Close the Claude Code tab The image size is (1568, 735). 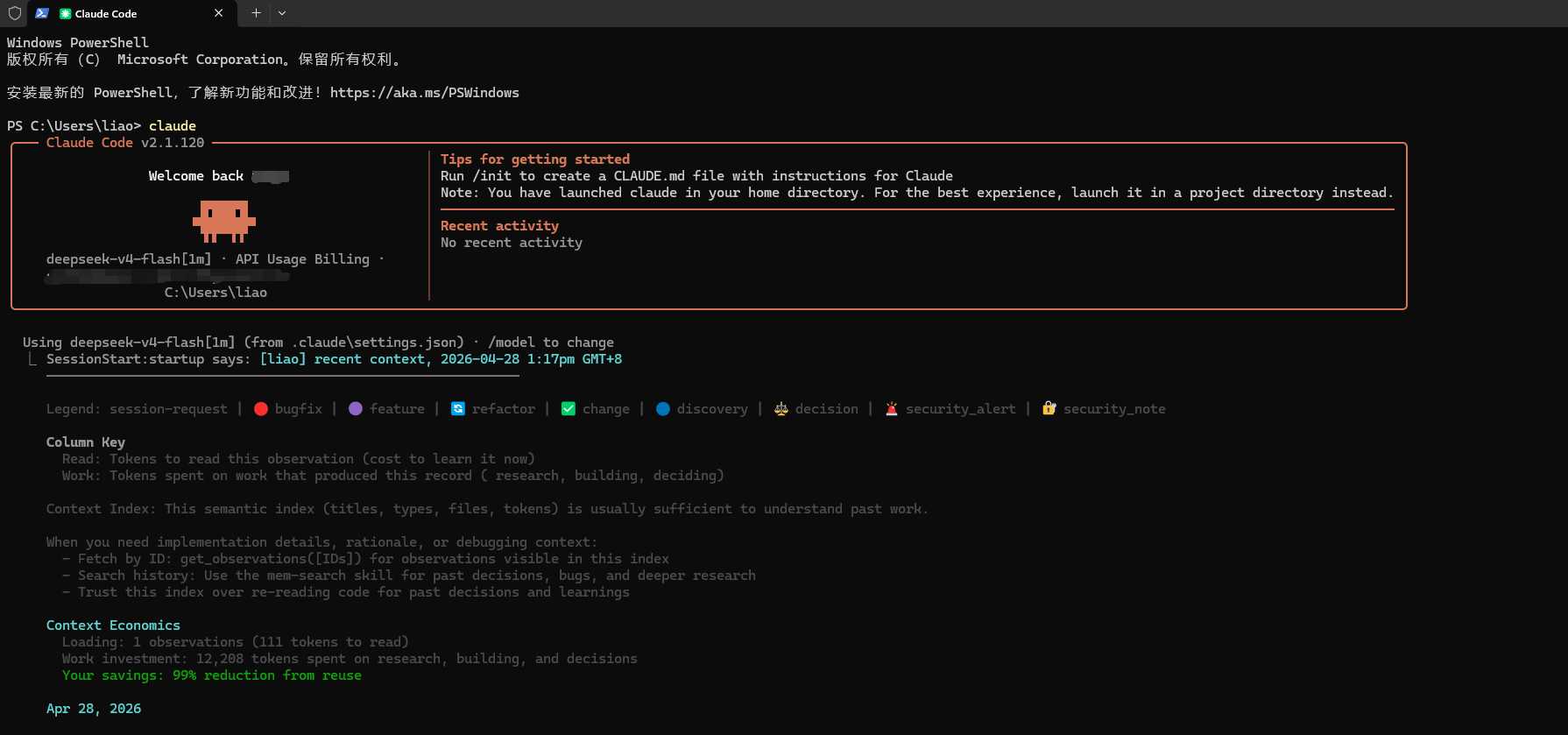pos(218,13)
